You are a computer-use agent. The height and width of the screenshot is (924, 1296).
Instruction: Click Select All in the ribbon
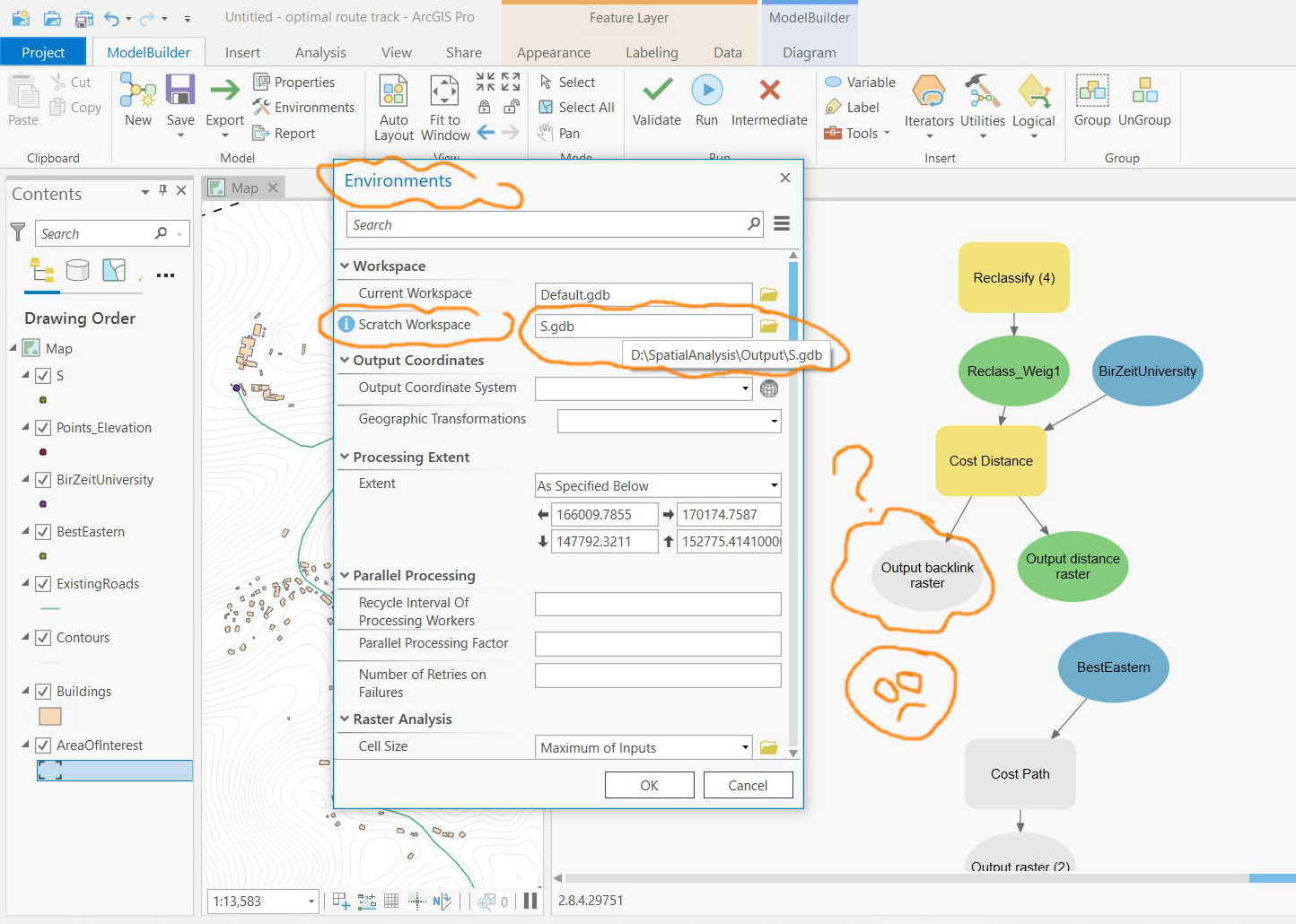coord(576,107)
